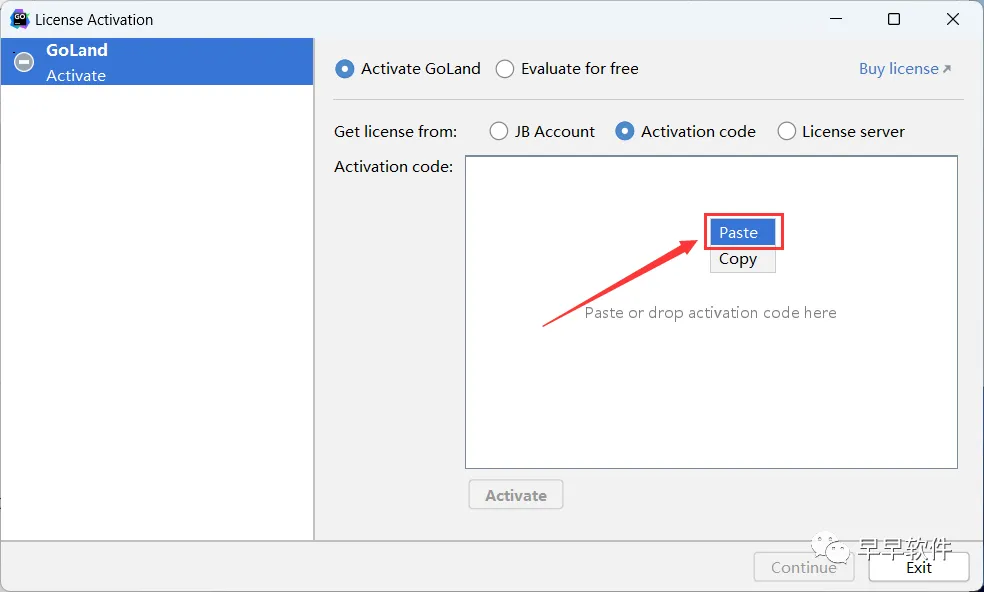Click placeholder text 'Paste or drop activation code here'
This screenshot has height=592, width=984.
(x=710, y=313)
